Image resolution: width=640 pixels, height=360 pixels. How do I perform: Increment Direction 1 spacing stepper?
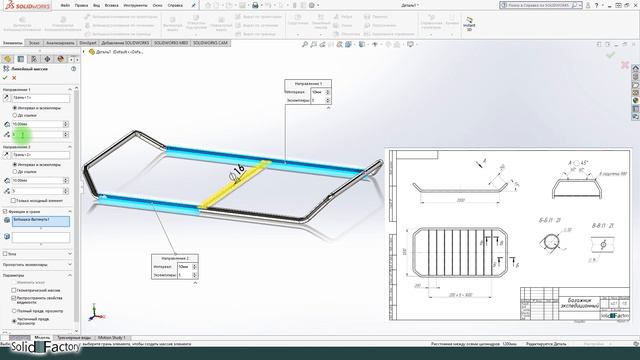click(x=66, y=122)
